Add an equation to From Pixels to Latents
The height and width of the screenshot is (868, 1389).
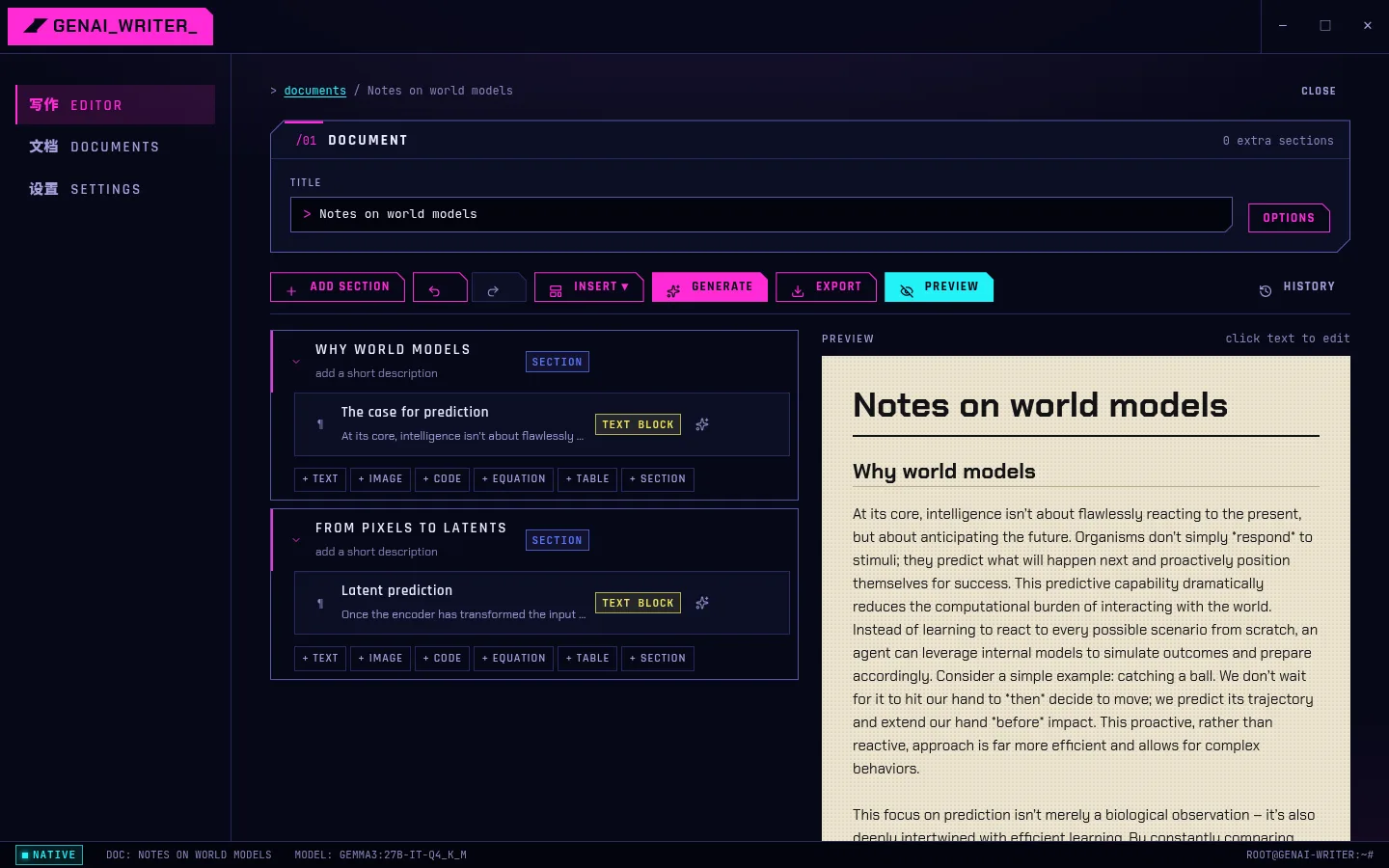pyautogui.click(x=513, y=659)
